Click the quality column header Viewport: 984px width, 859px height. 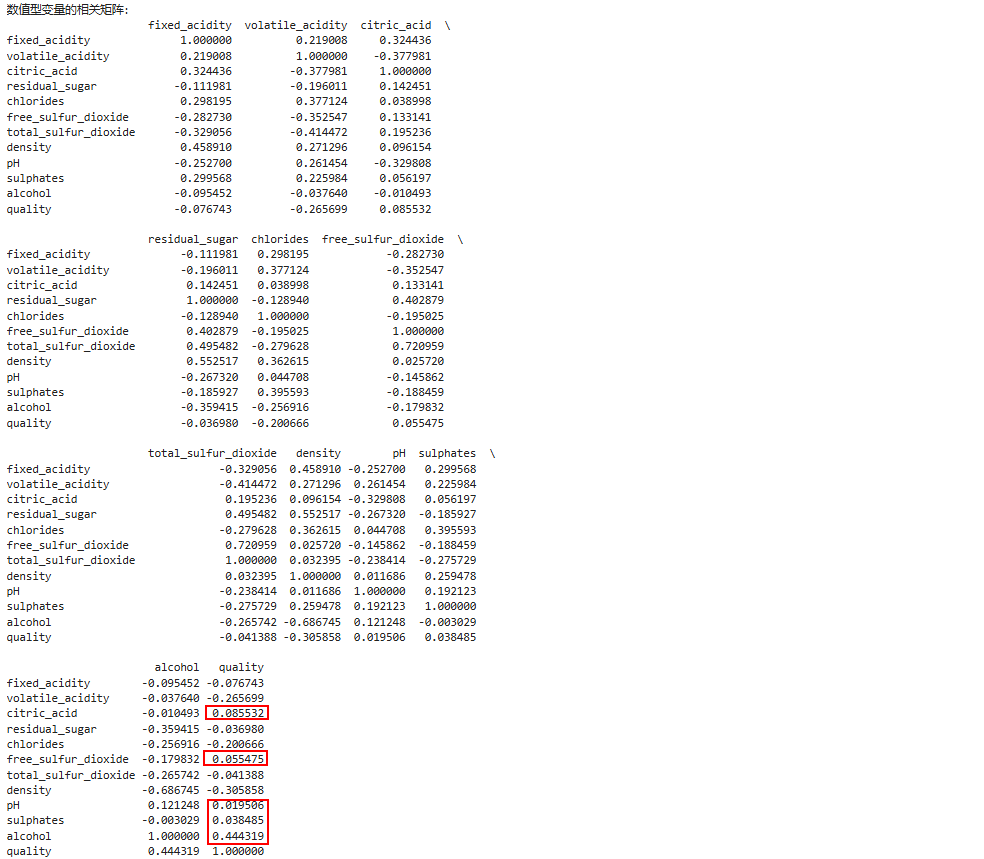[241, 667]
